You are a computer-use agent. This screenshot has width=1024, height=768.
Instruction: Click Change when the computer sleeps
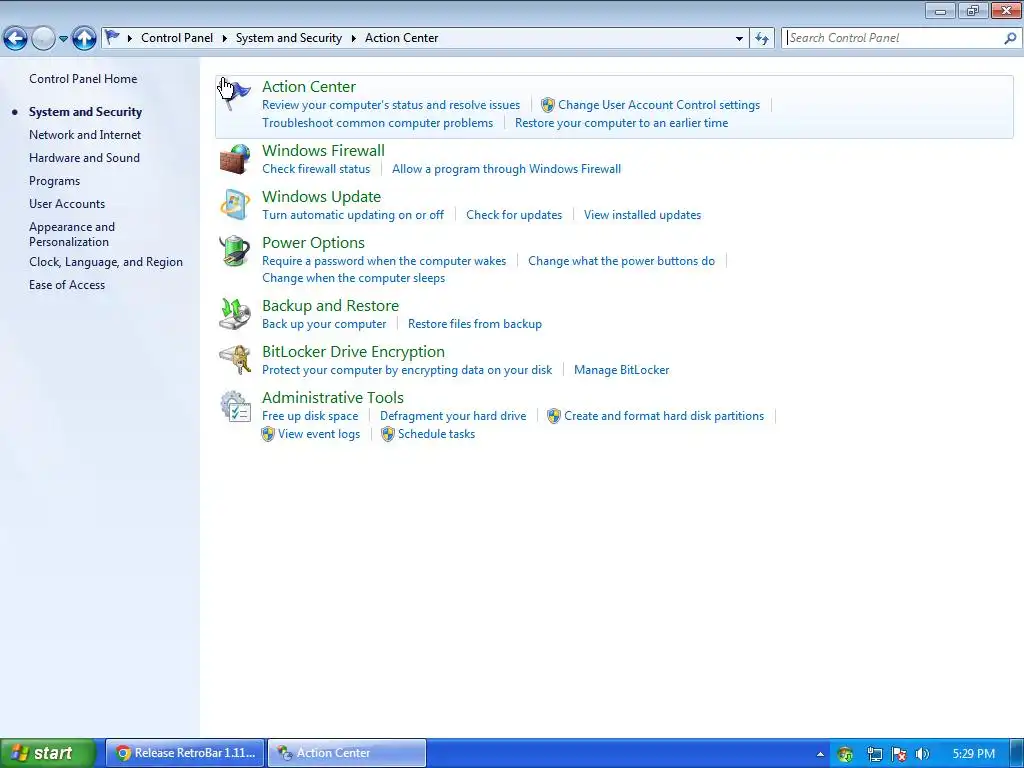pyautogui.click(x=353, y=278)
